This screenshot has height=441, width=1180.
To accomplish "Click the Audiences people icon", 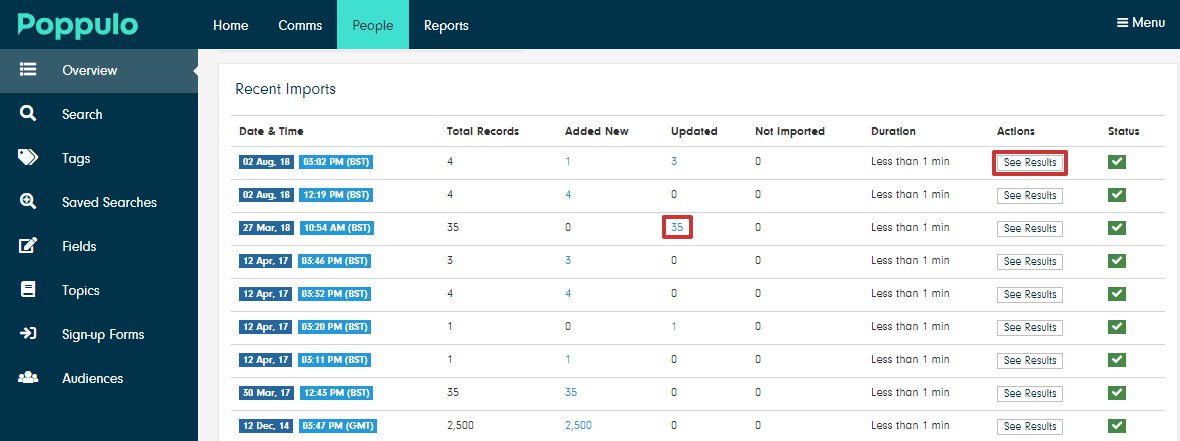I will coord(28,378).
